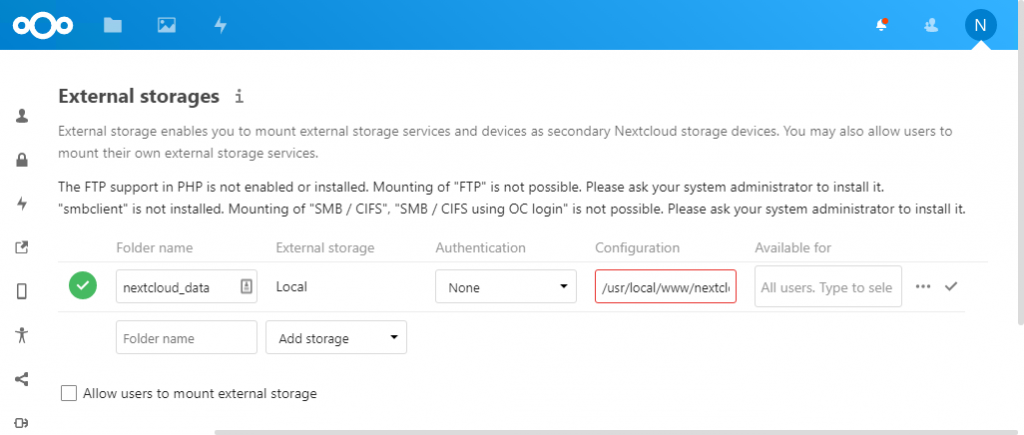Open activity settings sidebar lightning icon
This screenshot has height=435, width=1024.
tap(22, 204)
